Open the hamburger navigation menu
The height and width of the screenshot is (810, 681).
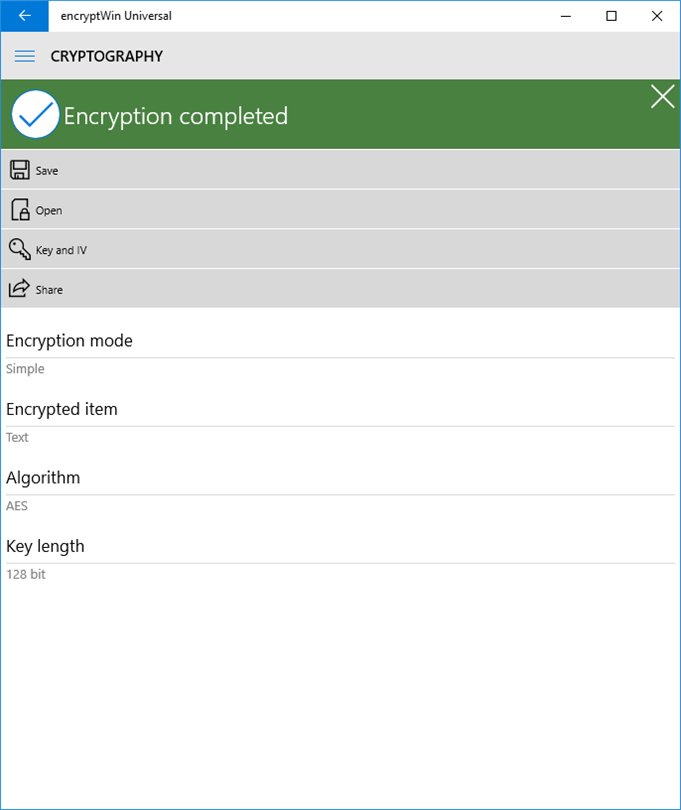[x=25, y=56]
